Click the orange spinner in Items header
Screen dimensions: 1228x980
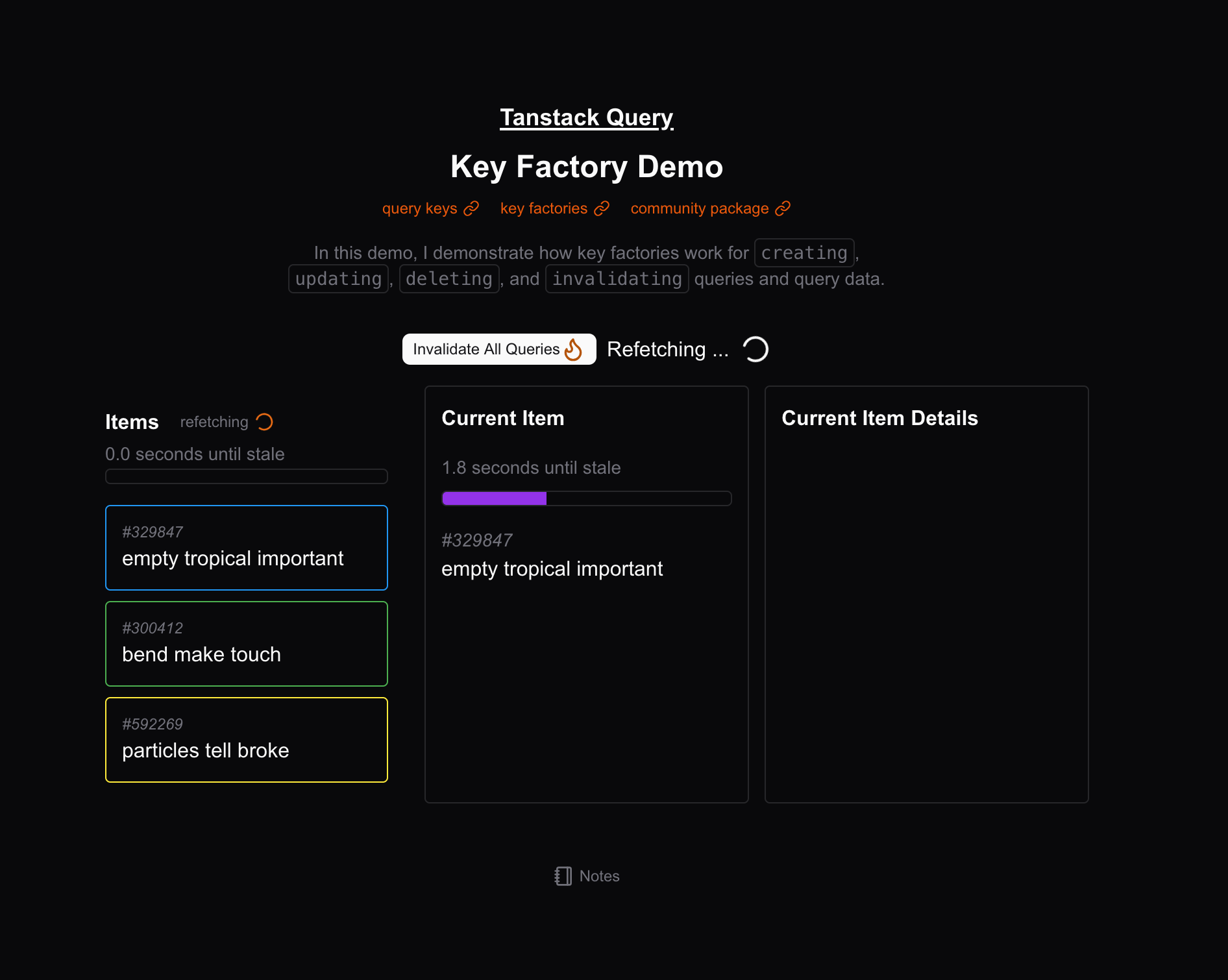click(264, 422)
